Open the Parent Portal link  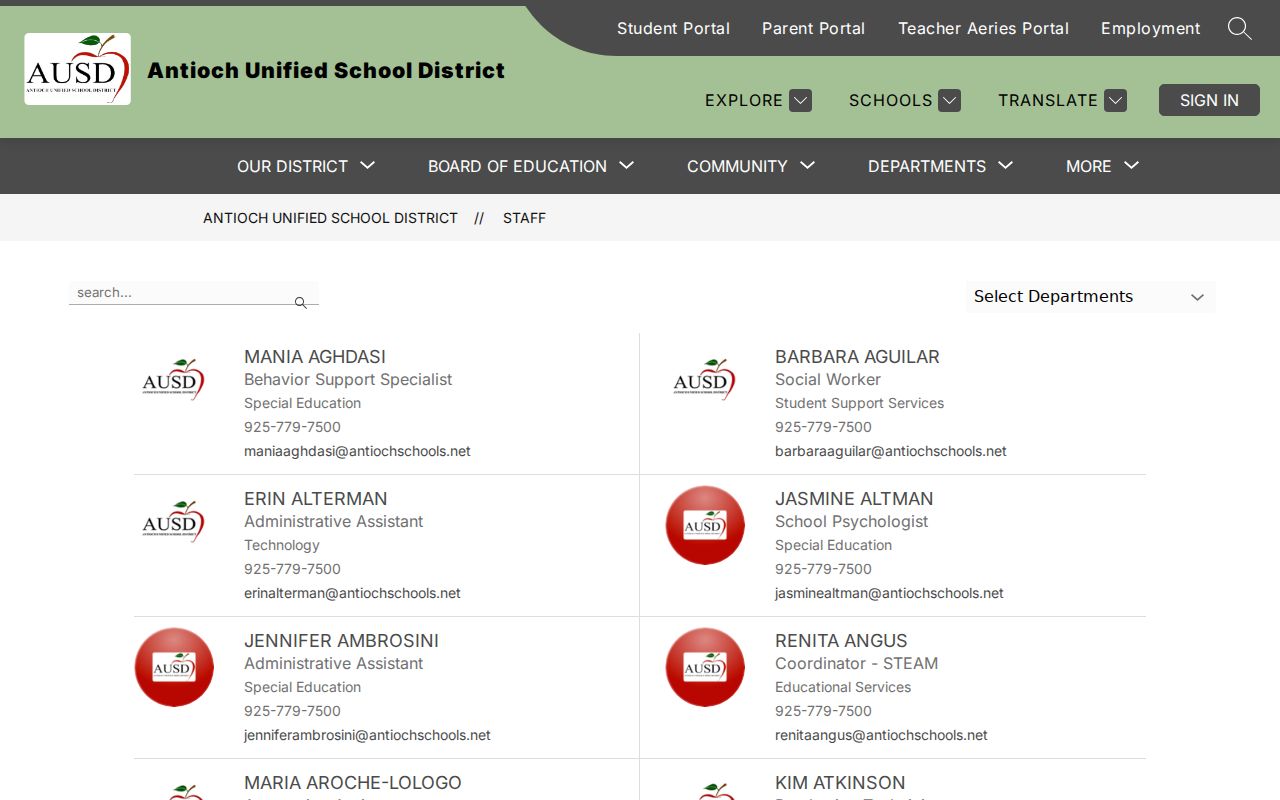click(813, 28)
